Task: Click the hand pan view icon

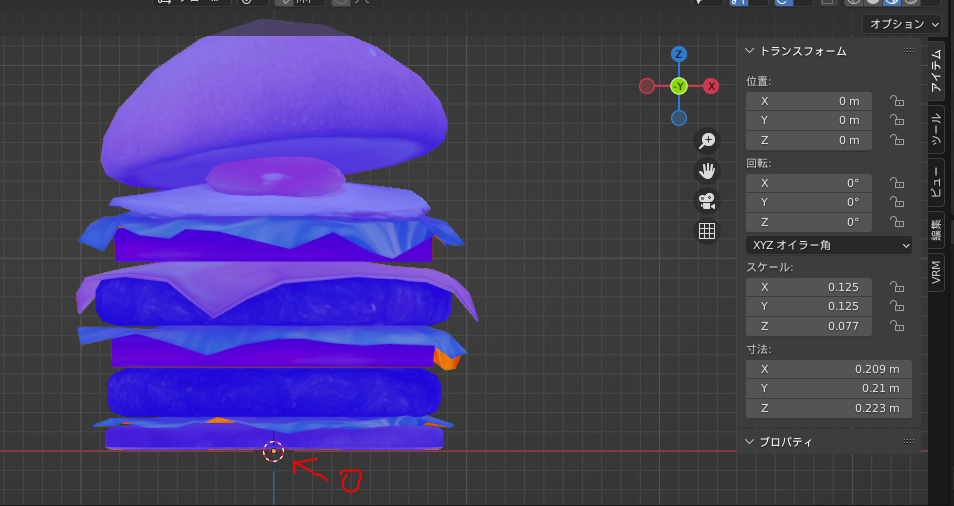Action: pyautogui.click(x=707, y=171)
